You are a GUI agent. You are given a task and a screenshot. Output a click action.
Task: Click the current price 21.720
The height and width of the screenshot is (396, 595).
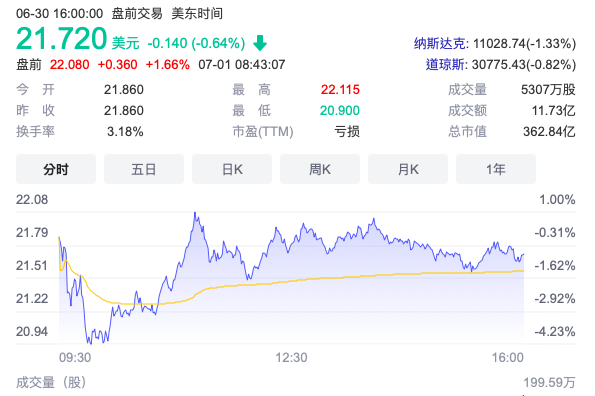click(61, 38)
